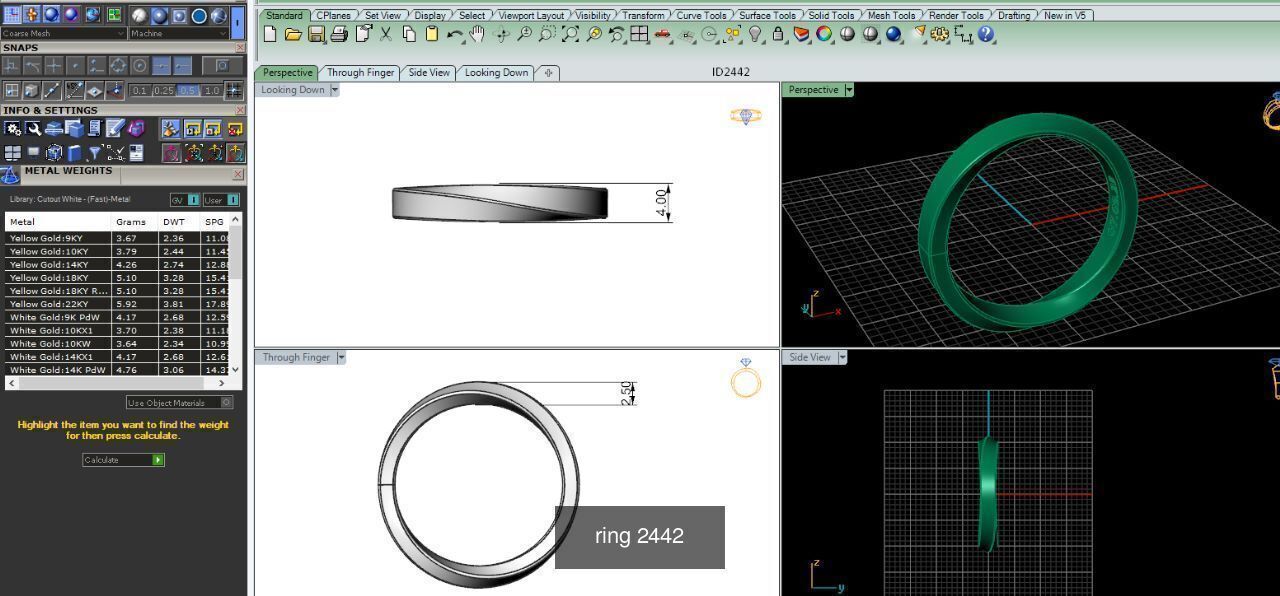Screen dimensions: 1280x596
Task: Click the Zoom Extents icon
Action: (570, 34)
